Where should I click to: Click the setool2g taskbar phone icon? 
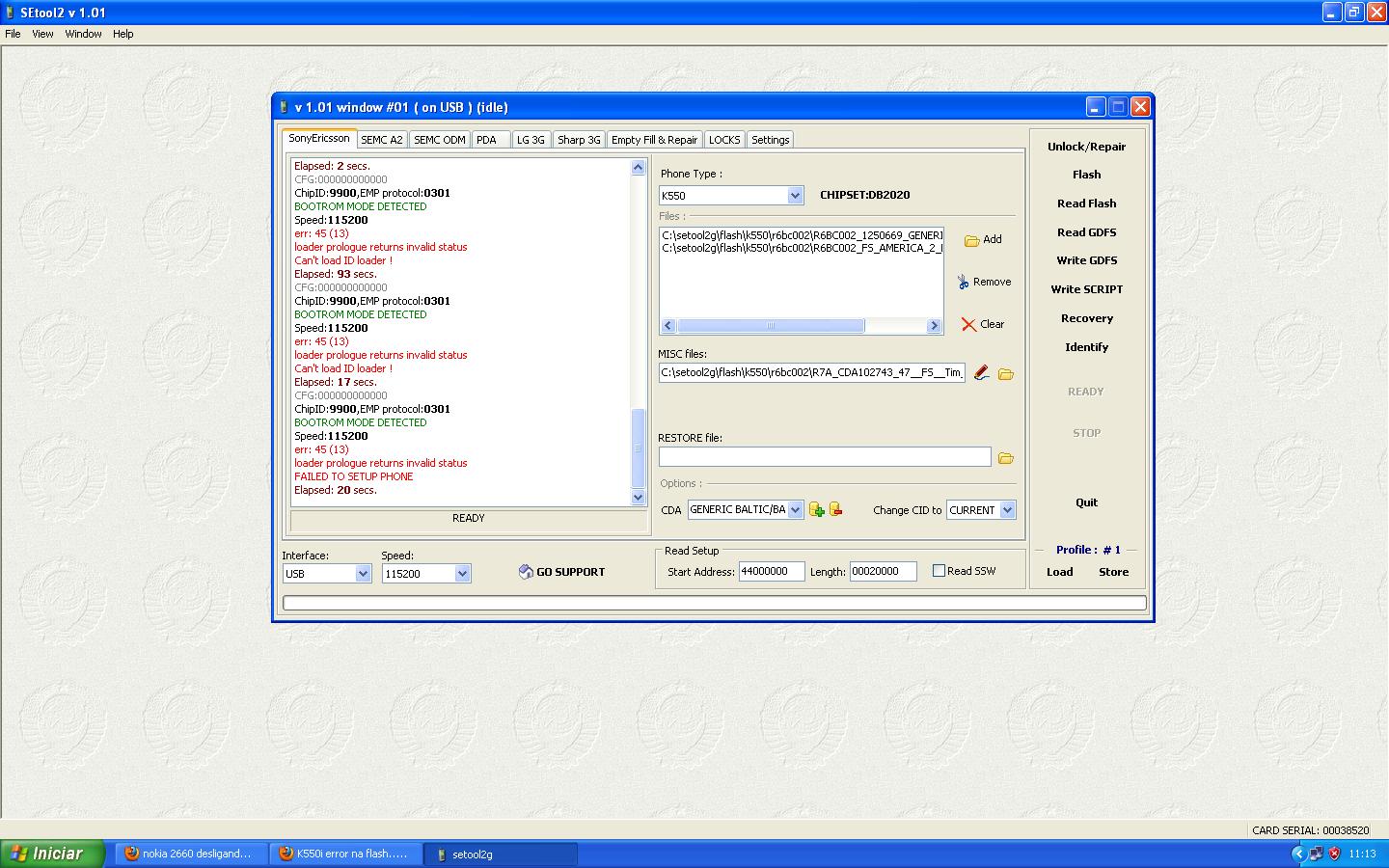(442, 854)
